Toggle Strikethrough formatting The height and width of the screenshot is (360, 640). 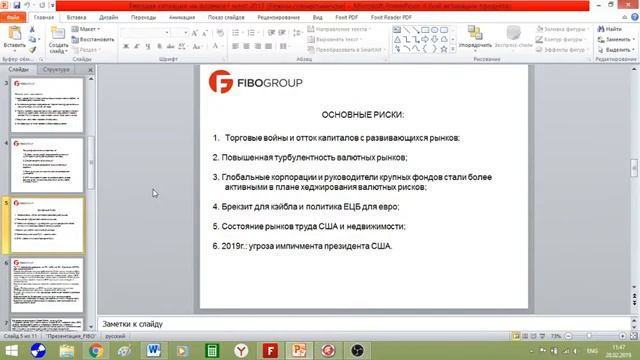(x=170, y=47)
